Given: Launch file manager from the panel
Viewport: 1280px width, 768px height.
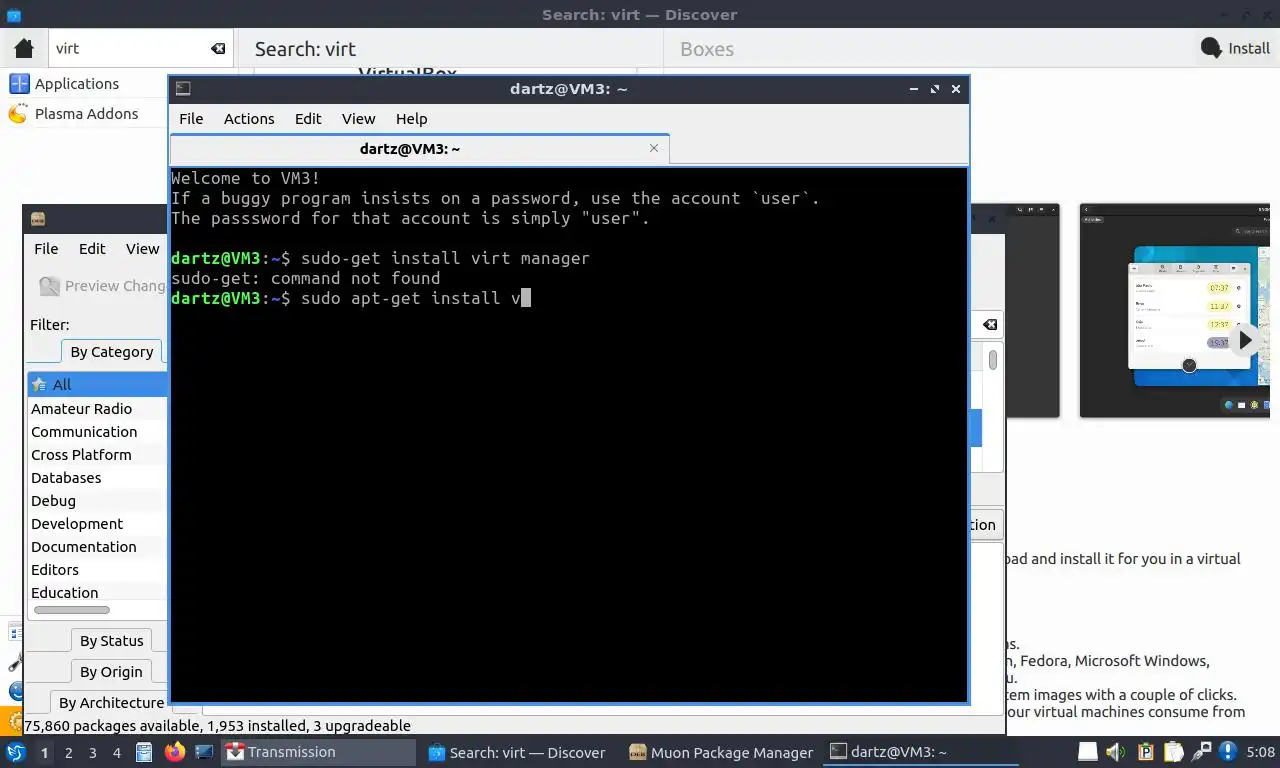Looking at the screenshot, I should (144, 752).
